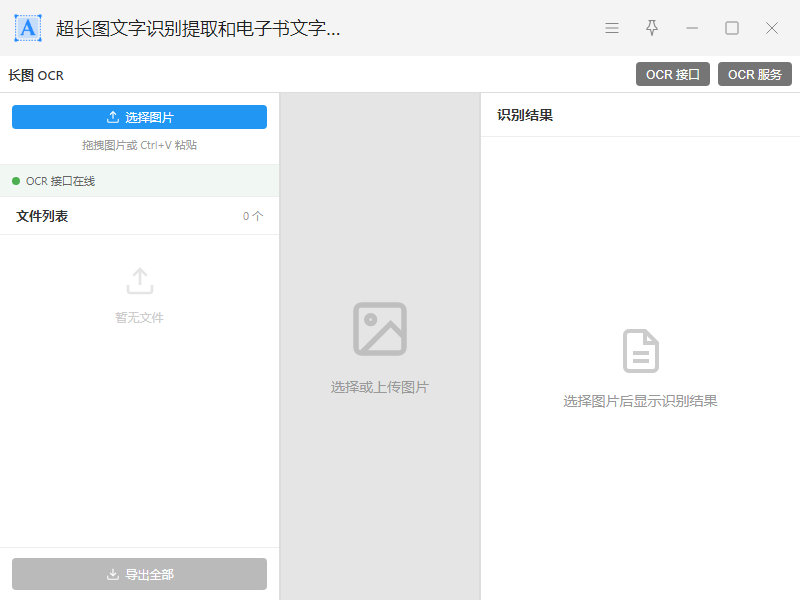Pin the window with the pushpin icon
This screenshot has width=800, height=600.
652,28
